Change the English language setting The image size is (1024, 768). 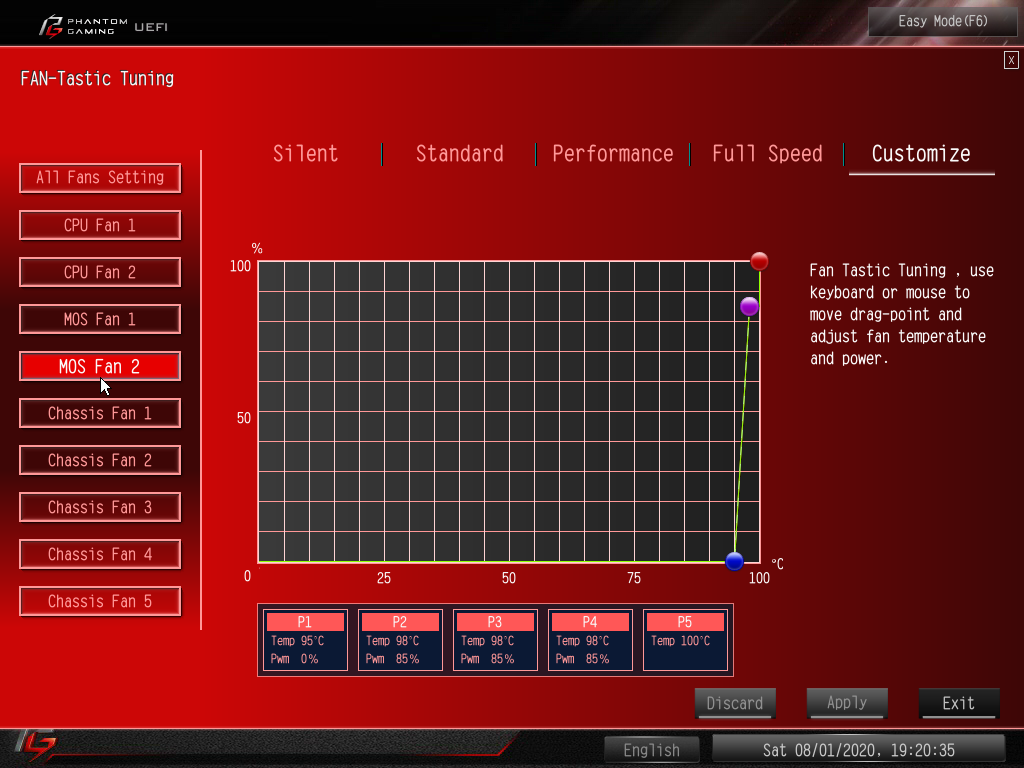(x=652, y=750)
